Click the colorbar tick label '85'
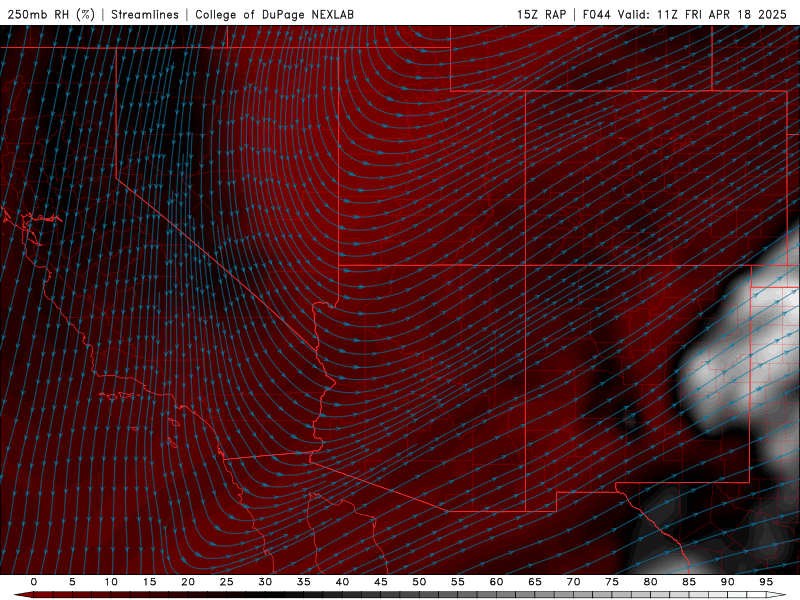The width and height of the screenshot is (800, 600). coord(689,582)
